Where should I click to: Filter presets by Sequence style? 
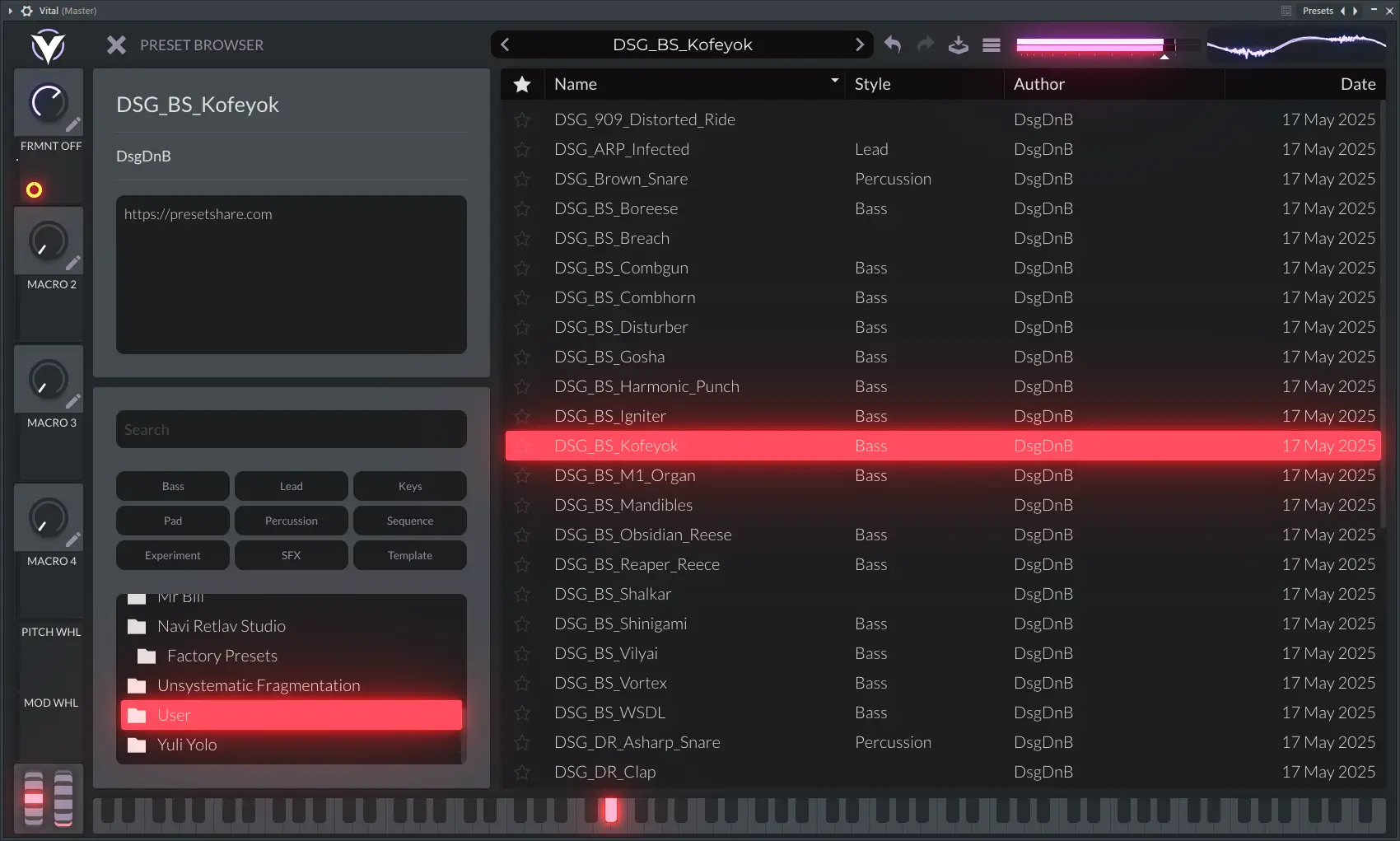click(410, 521)
